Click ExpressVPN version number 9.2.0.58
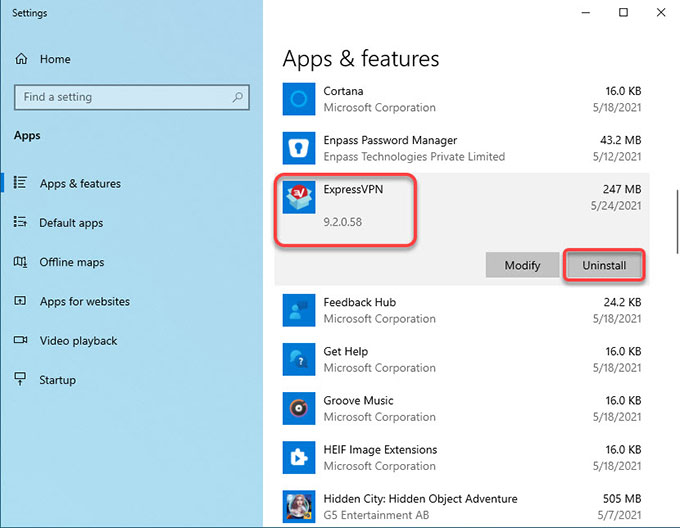 pyautogui.click(x=342, y=222)
